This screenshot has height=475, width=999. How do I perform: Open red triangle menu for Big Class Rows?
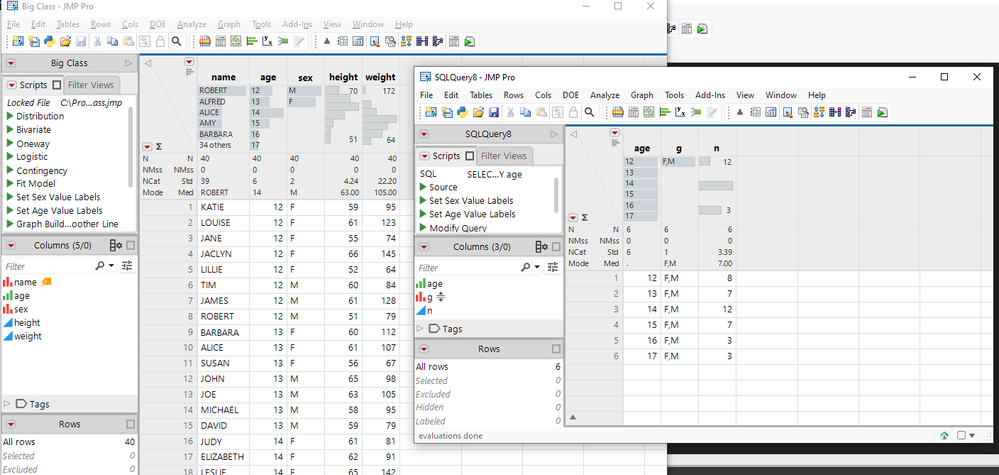tap(11, 423)
